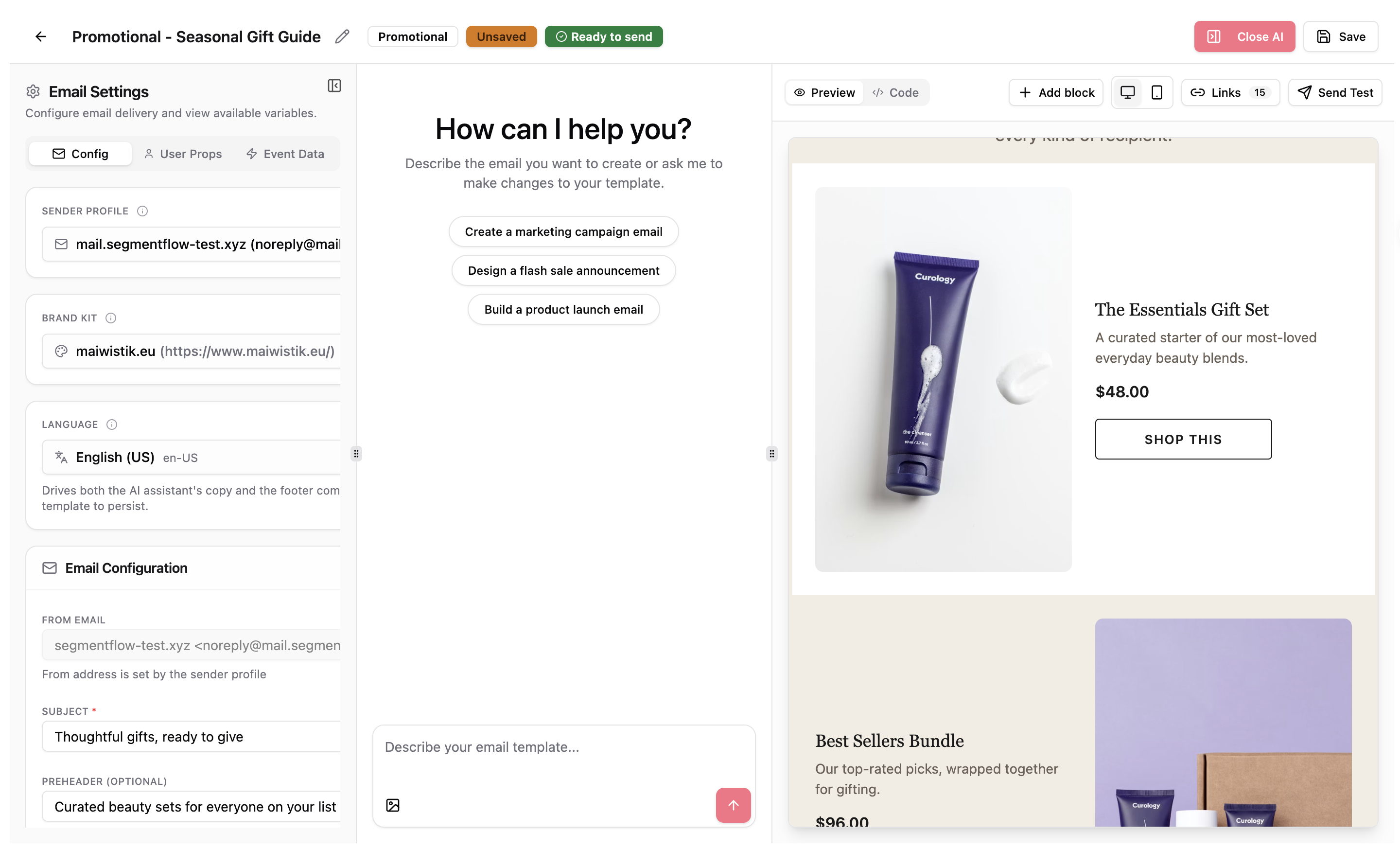Click the Promotional category badge

tap(413, 37)
